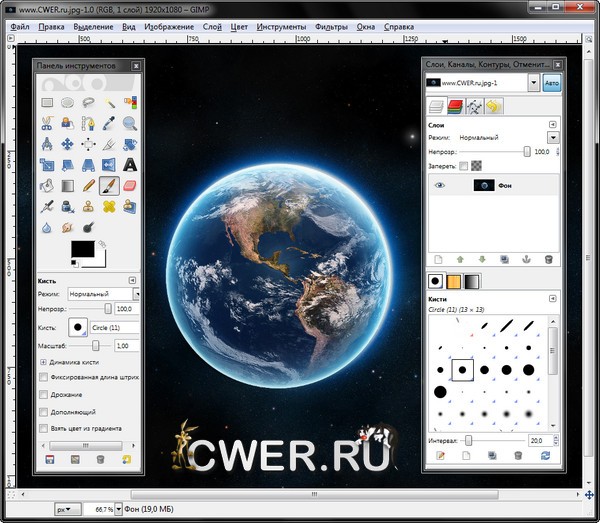
Task: Select the Move tool
Action: 68,144
